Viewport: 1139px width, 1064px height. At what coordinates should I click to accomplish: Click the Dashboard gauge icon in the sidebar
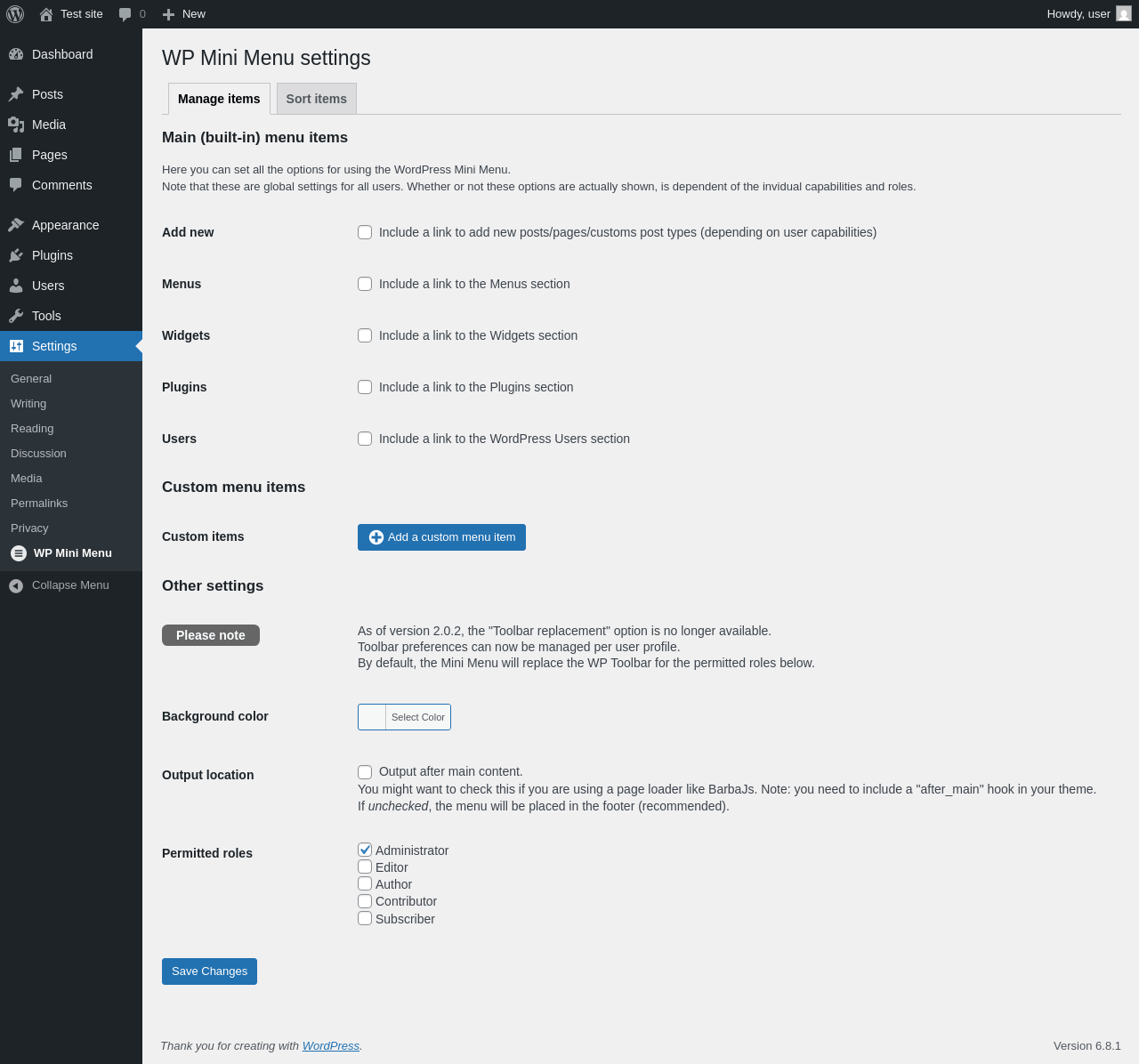pyautogui.click(x=16, y=54)
